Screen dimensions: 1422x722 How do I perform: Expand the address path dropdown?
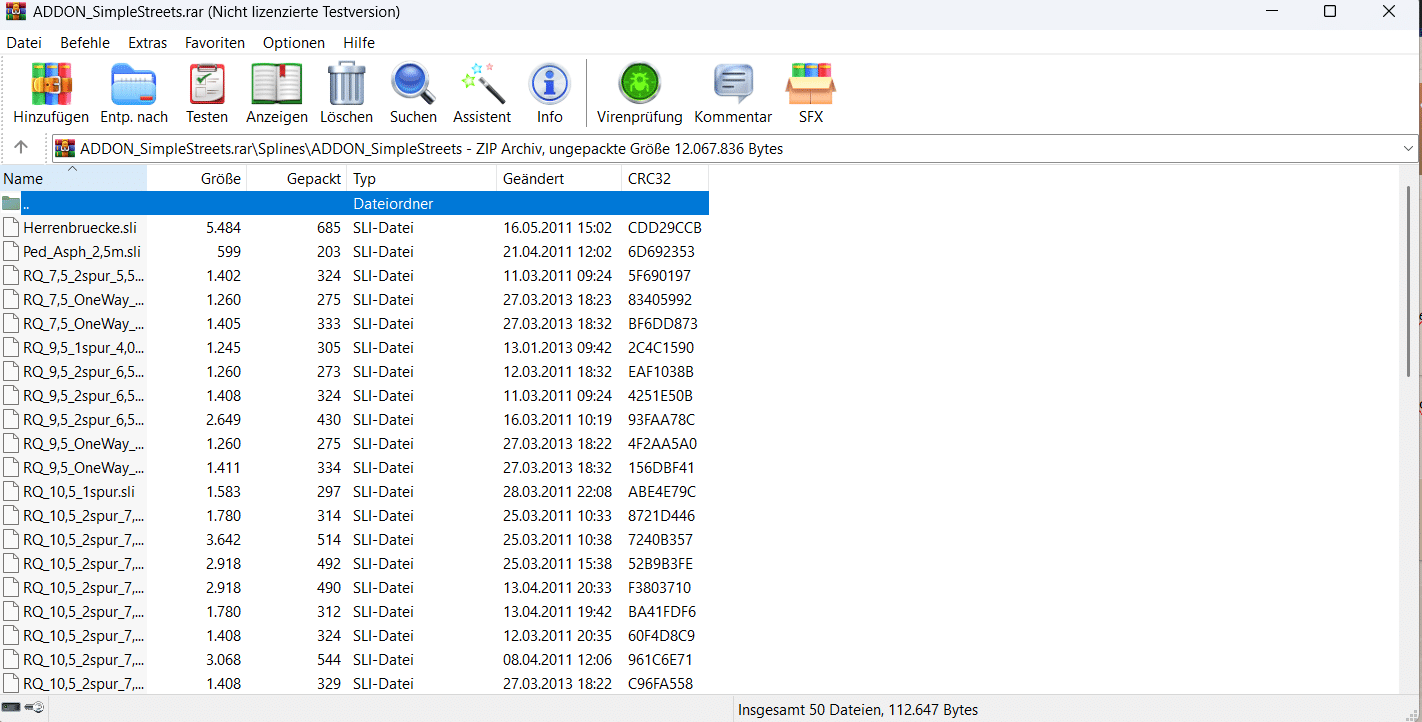pyautogui.click(x=1408, y=149)
